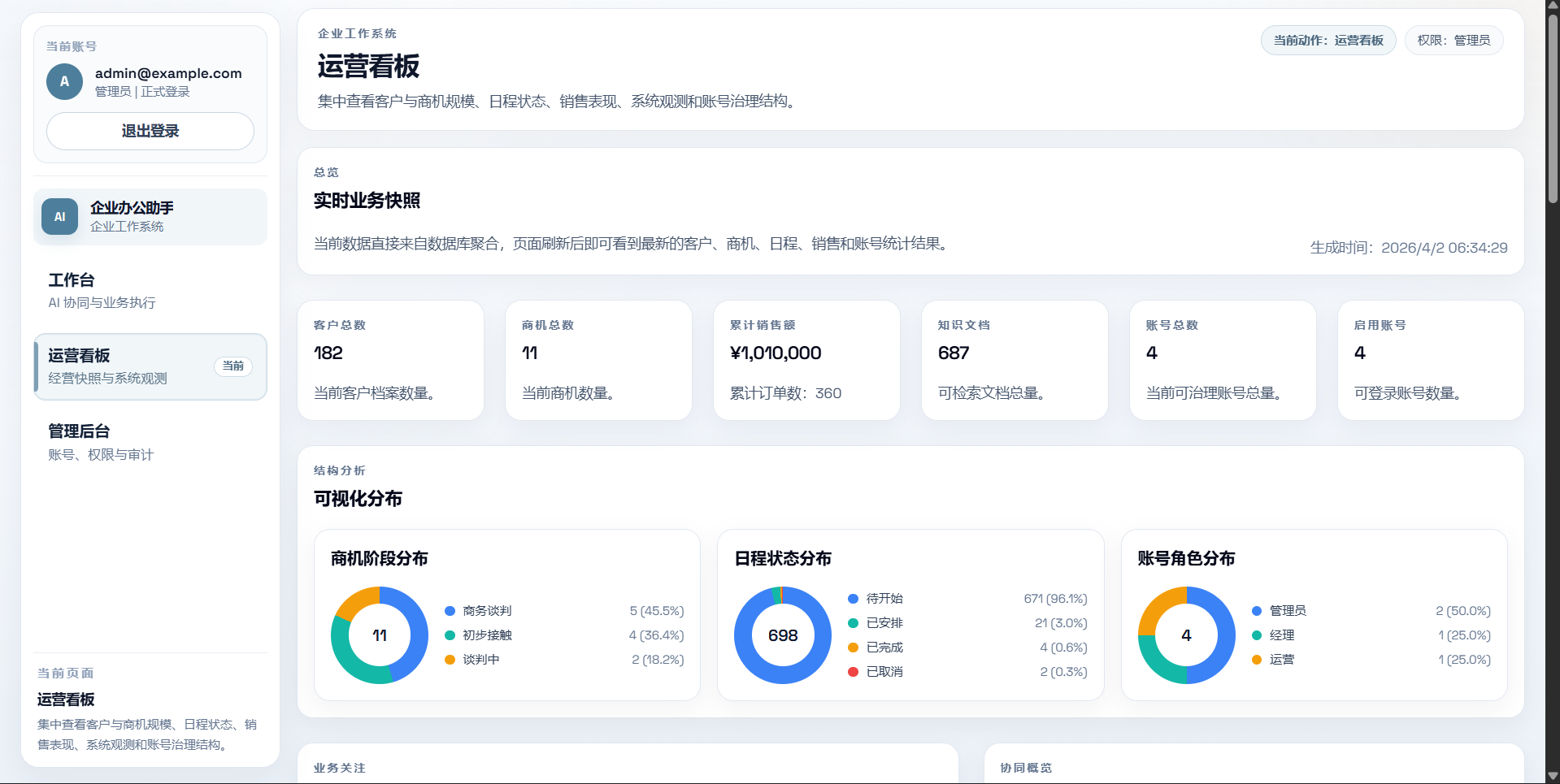Viewport: 1560px width, 784px height.
Task: Click the 初步接触 green legend dot
Action: pyautogui.click(x=449, y=635)
